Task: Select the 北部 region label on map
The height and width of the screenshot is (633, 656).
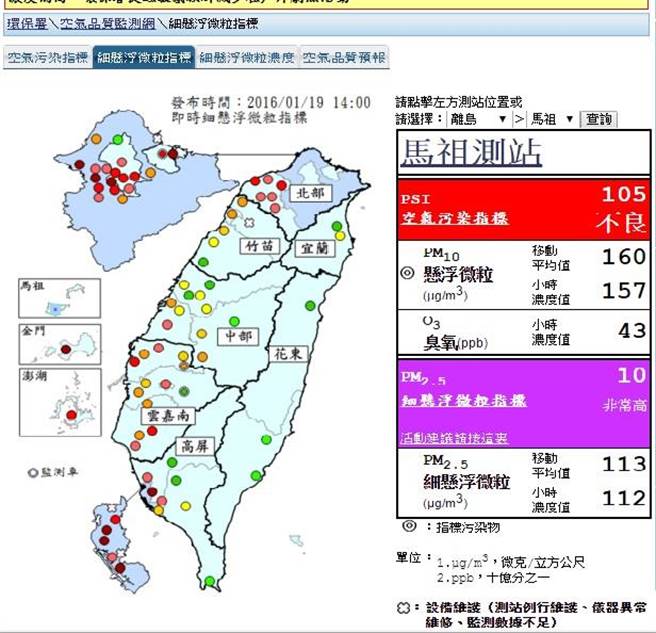Action: [x=310, y=193]
